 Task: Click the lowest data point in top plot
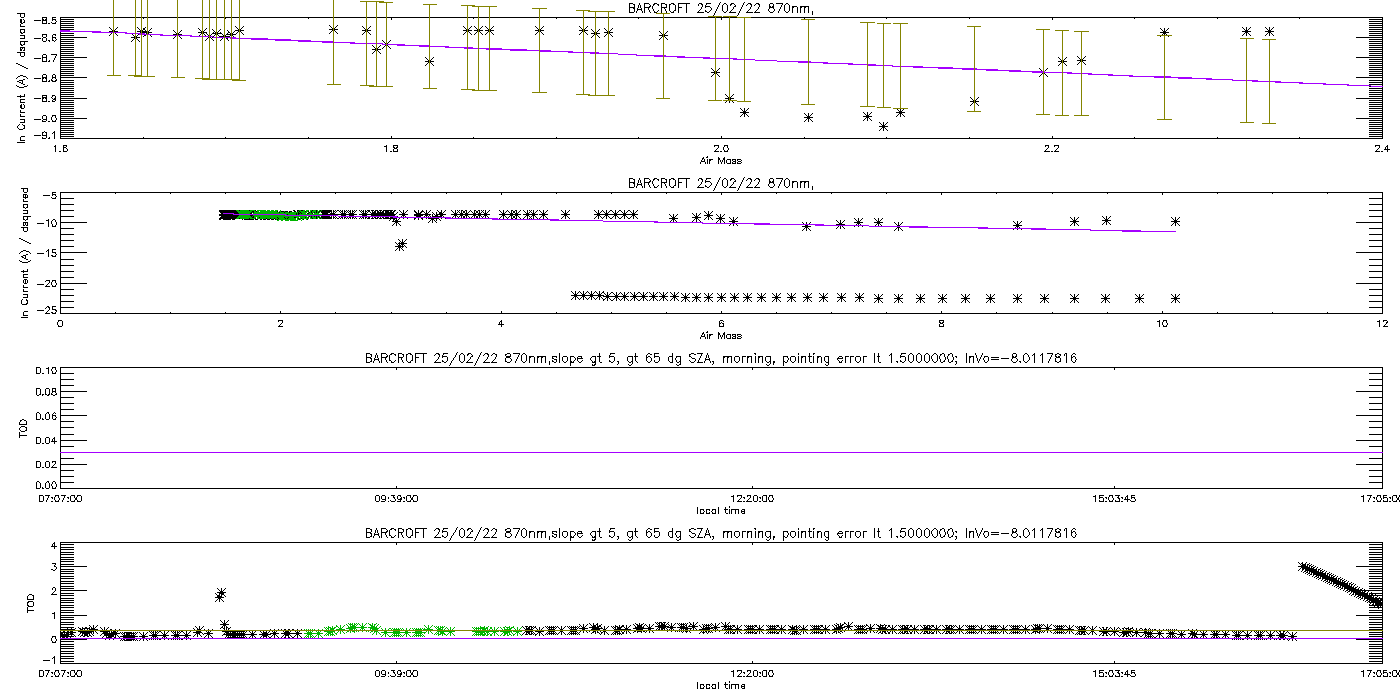tap(884, 127)
